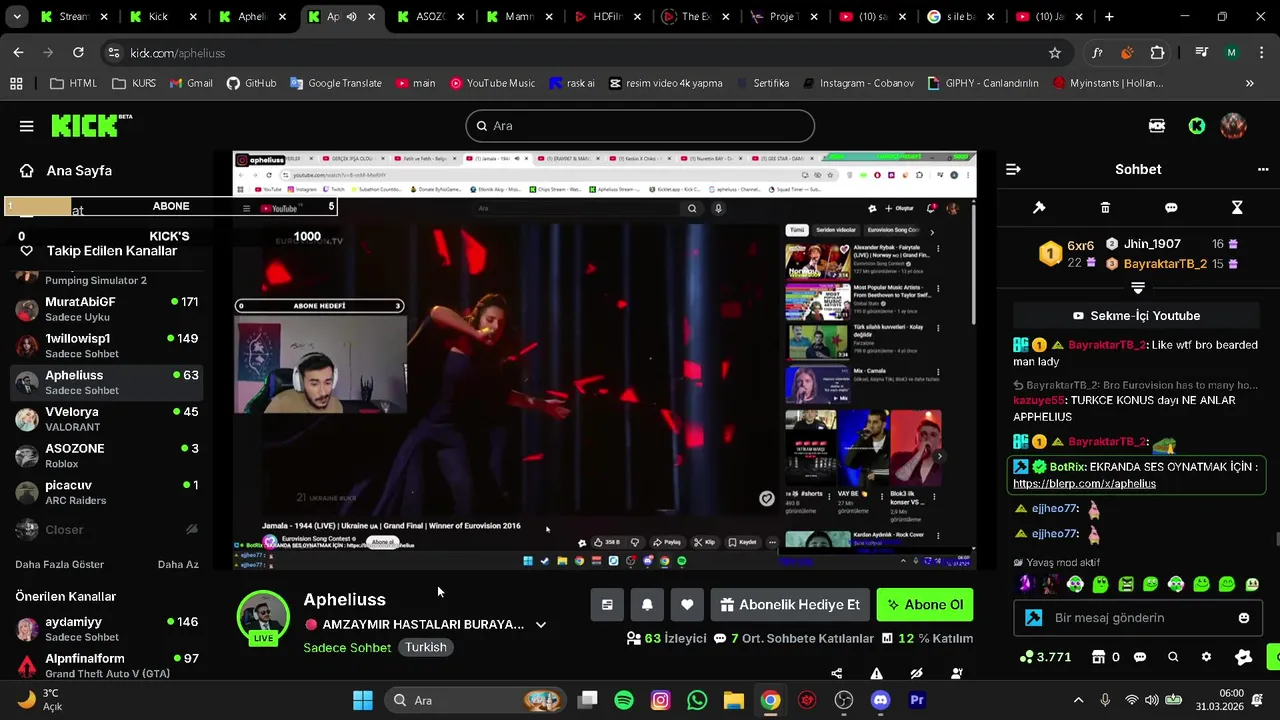Image resolution: width=1280 pixels, height=720 pixels.
Task: Open the user profile avatar menu
Action: (1233, 126)
